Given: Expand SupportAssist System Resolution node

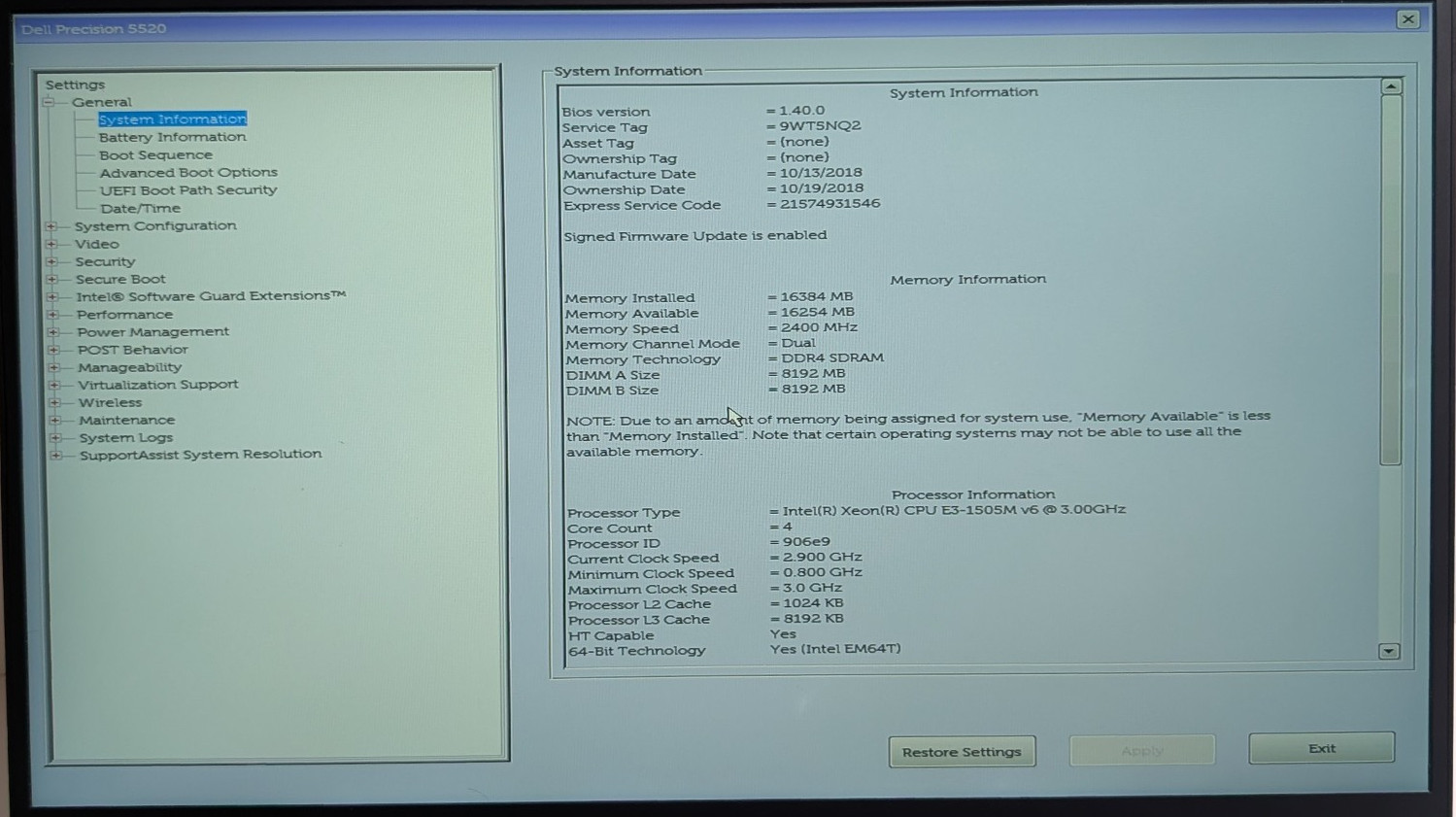Looking at the screenshot, I should tap(55, 455).
